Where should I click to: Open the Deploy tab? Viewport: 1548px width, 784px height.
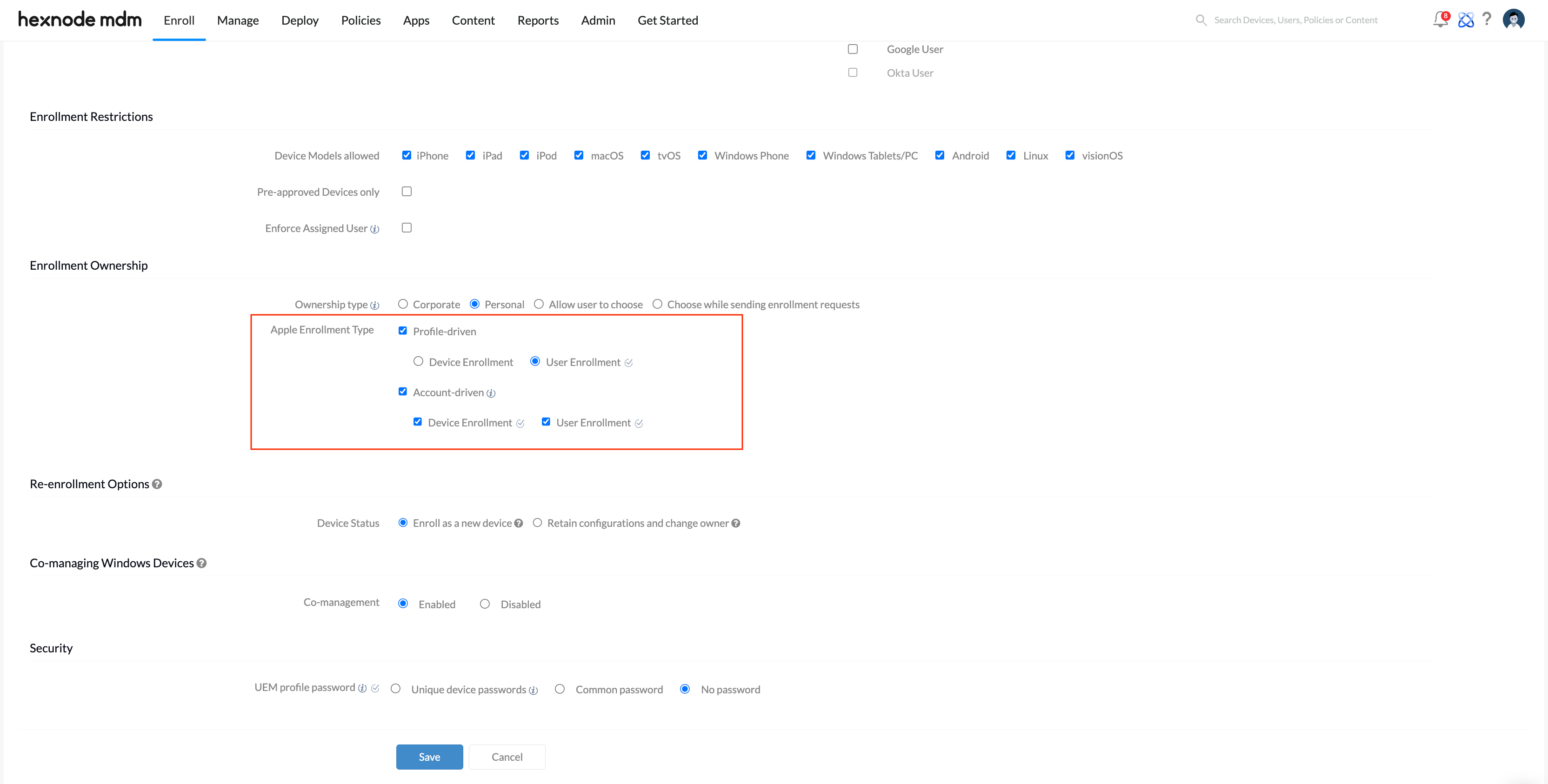click(x=300, y=20)
